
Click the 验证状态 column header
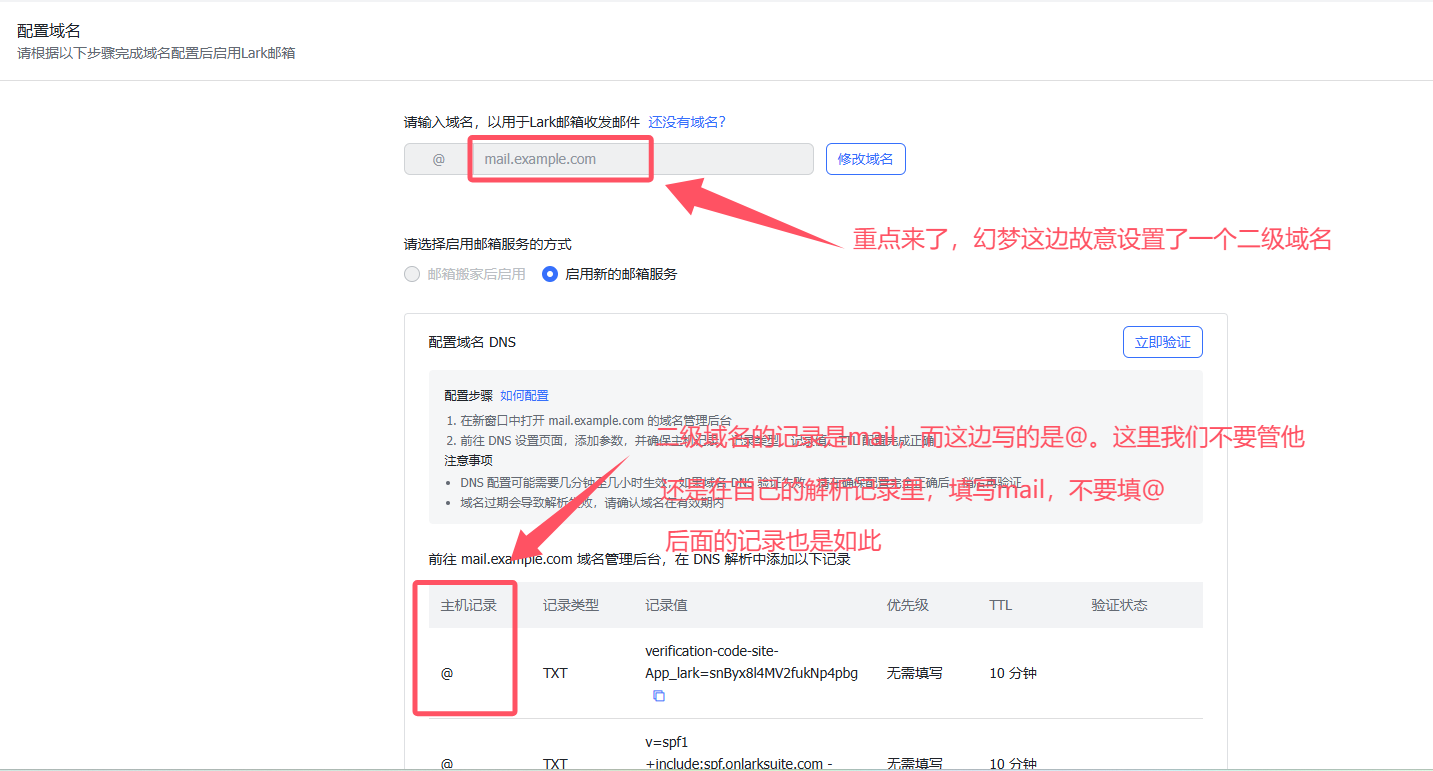click(x=1119, y=605)
